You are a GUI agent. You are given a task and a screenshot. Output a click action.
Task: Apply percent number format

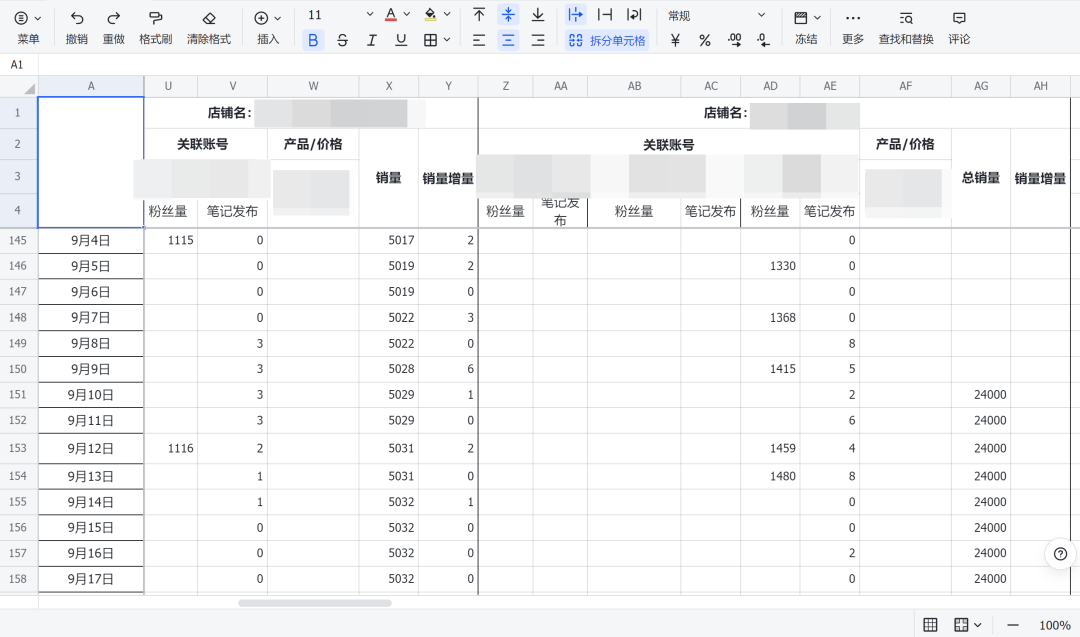click(x=704, y=38)
